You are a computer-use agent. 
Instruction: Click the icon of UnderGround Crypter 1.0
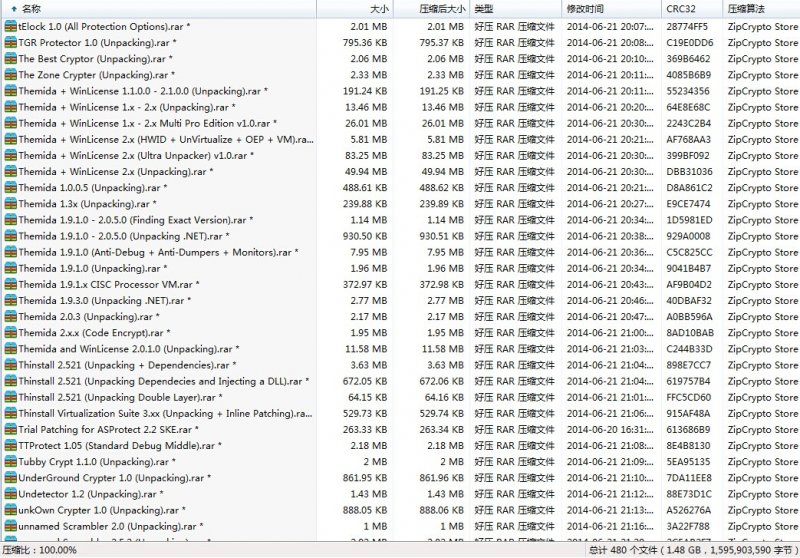coord(10,478)
